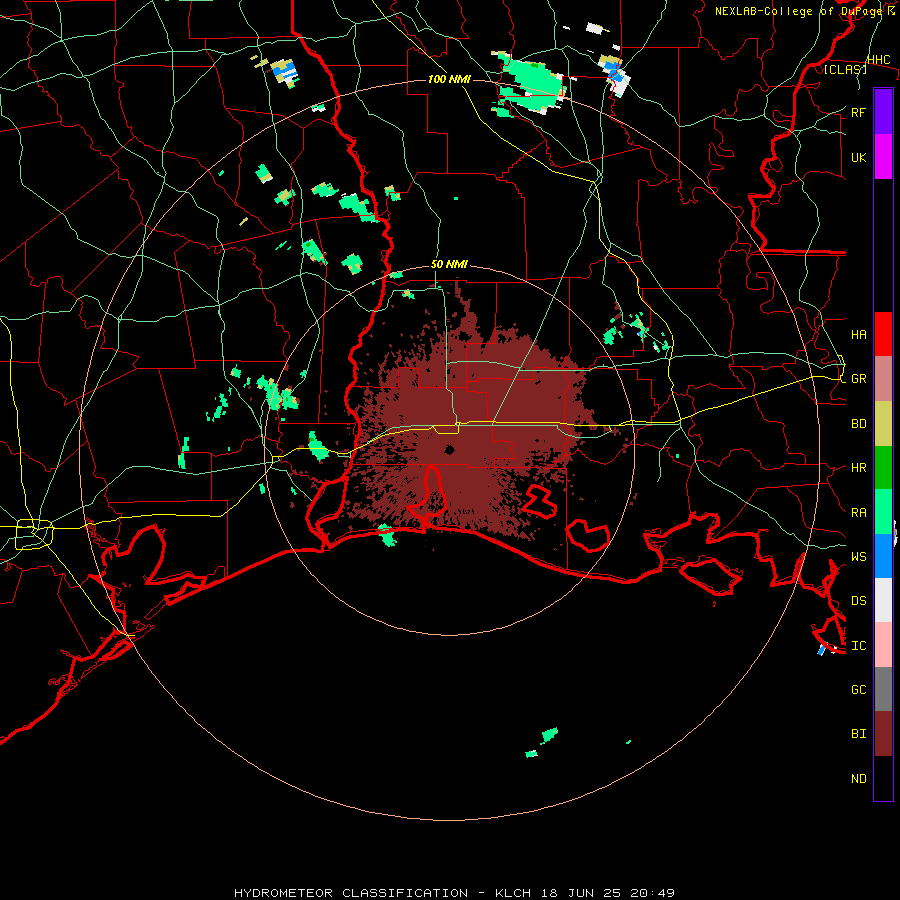Click the BD yellow legend swatch

(x=883, y=424)
